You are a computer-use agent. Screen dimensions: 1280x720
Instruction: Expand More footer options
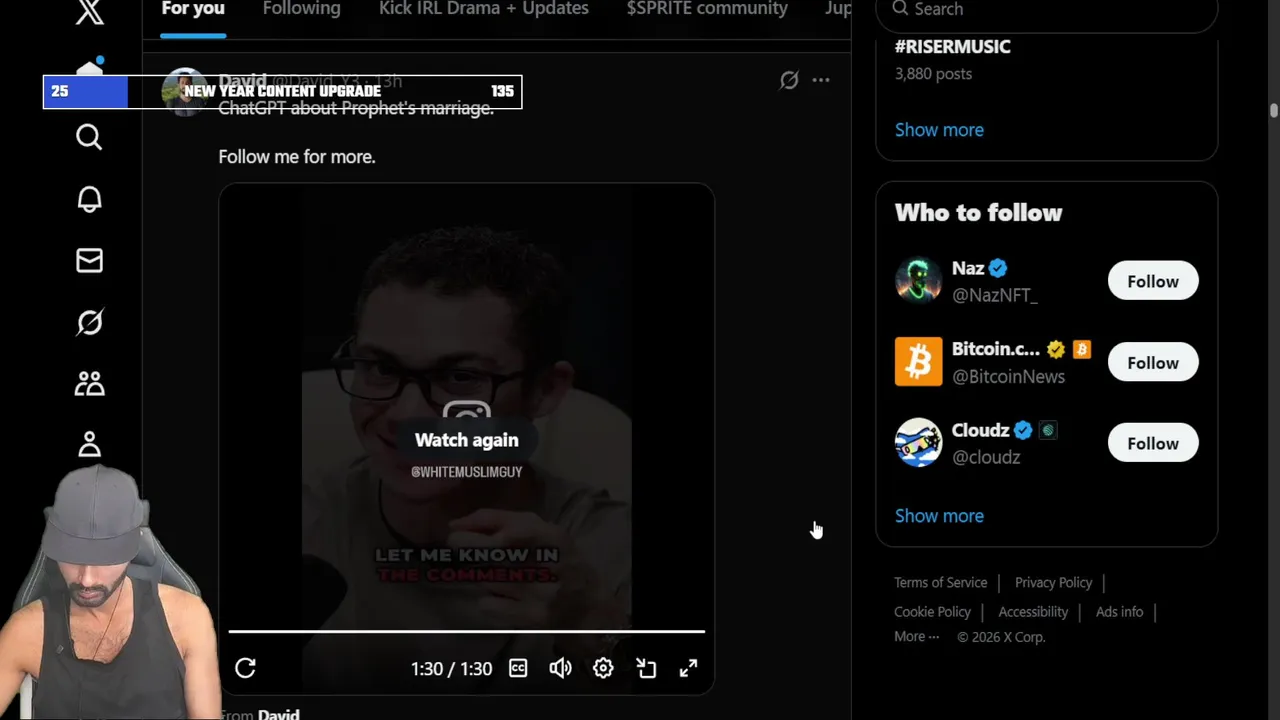point(917,637)
